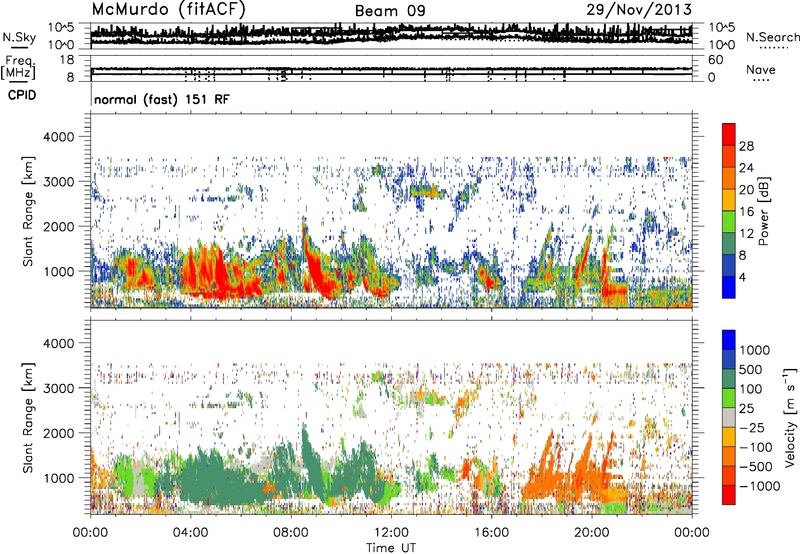Viewport: 800px width, 554px height.
Task: Click the "normal (fast) 151 RF" text
Action: click(162, 99)
